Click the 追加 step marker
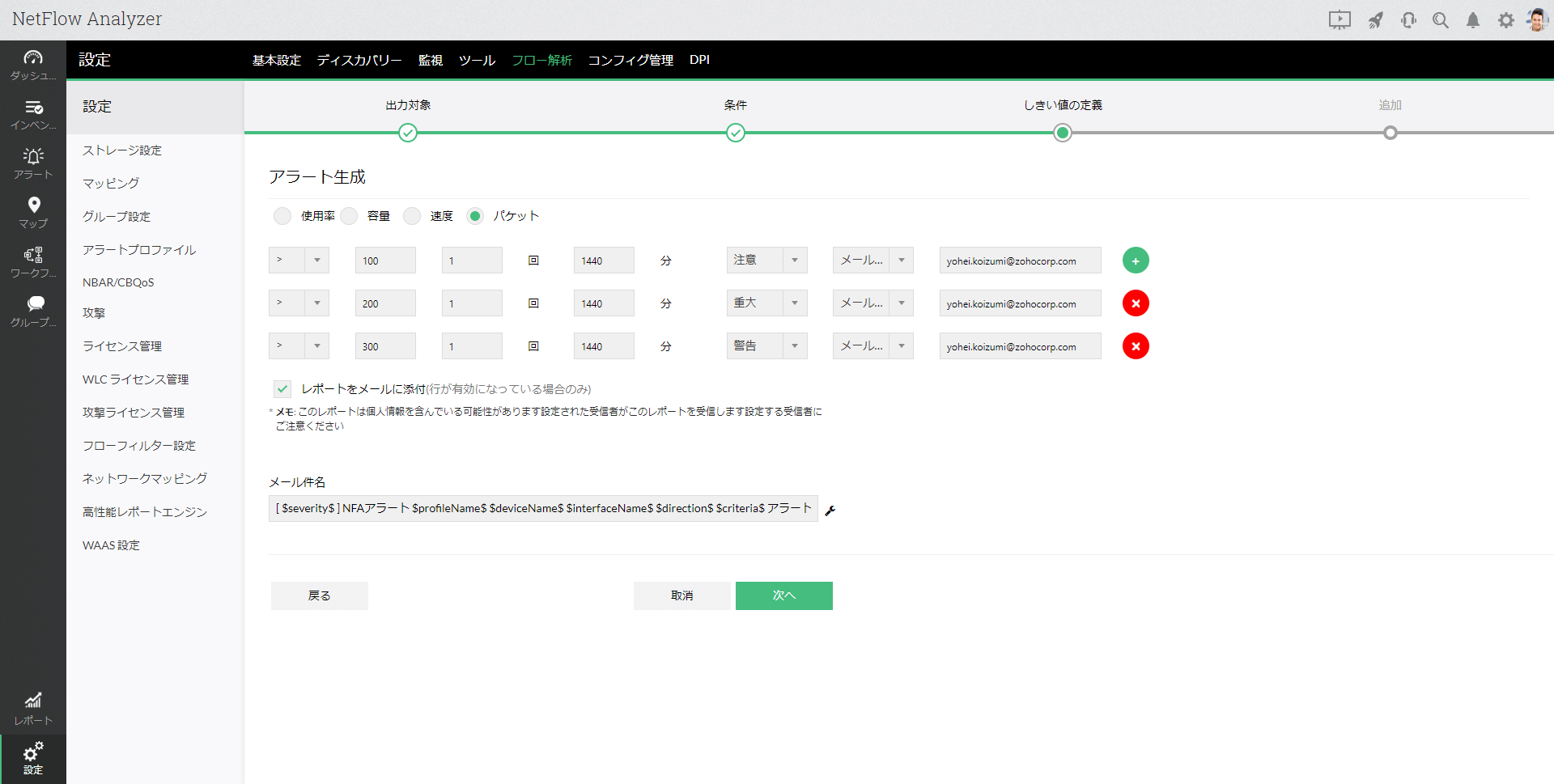Viewport: 1554px width, 784px height. pyautogui.click(x=1391, y=133)
